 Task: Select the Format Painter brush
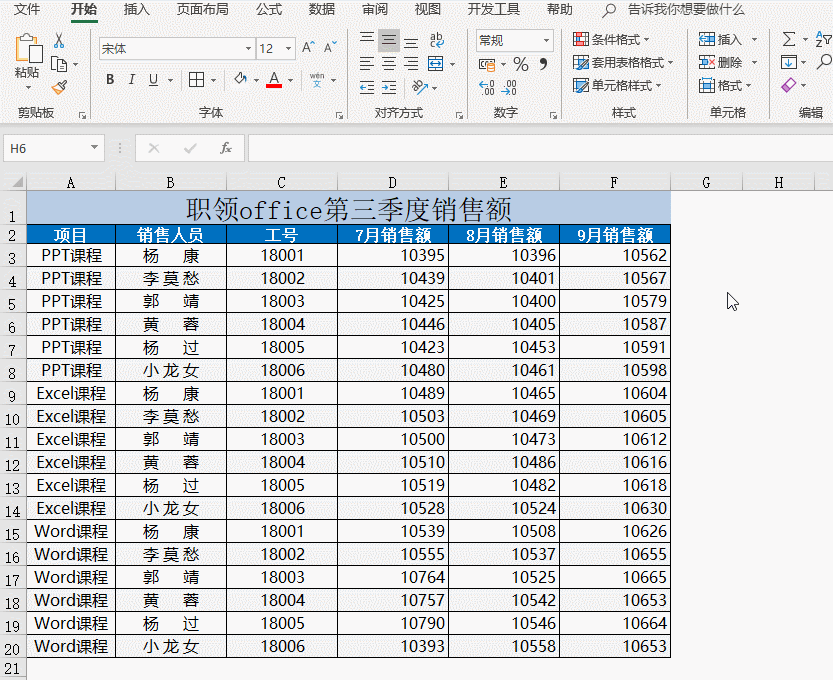pos(59,87)
